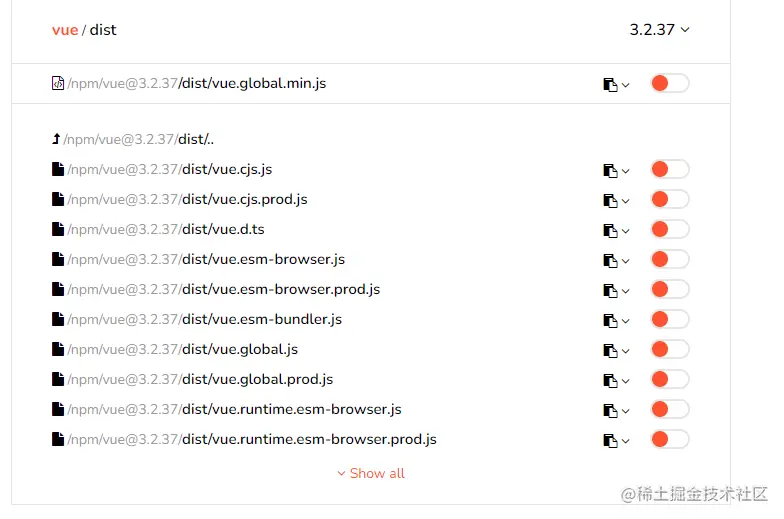Copy the vue.esm-browser.prod.js URL
This screenshot has width=784, height=519.
610,290
